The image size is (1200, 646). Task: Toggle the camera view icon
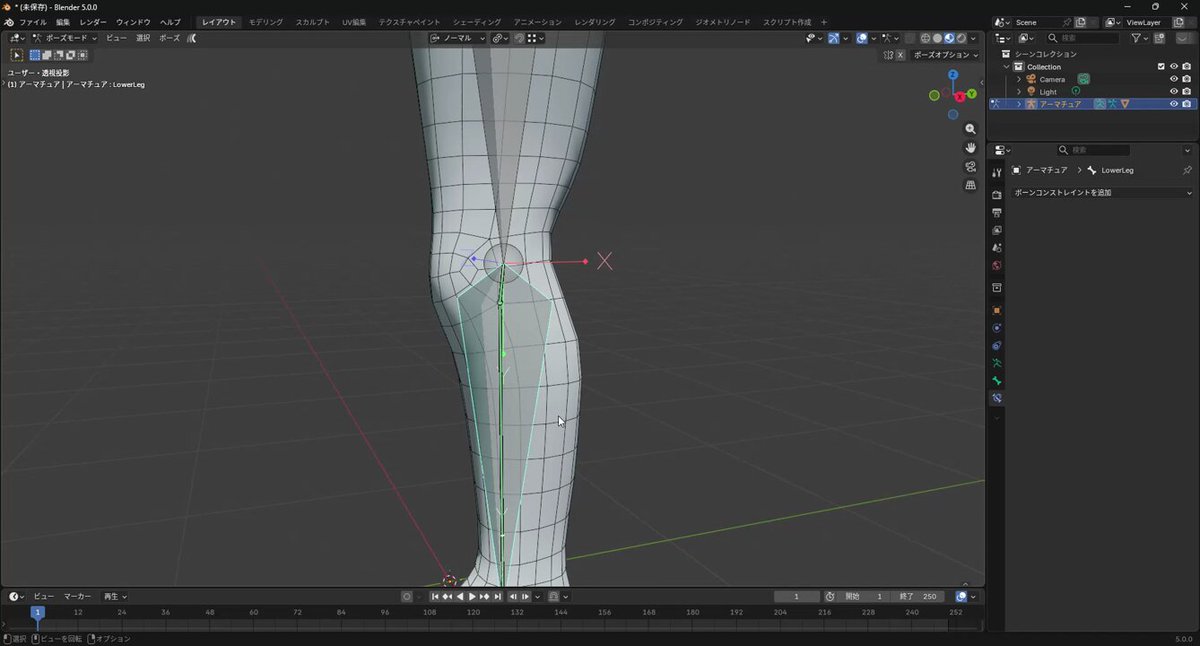click(970, 166)
